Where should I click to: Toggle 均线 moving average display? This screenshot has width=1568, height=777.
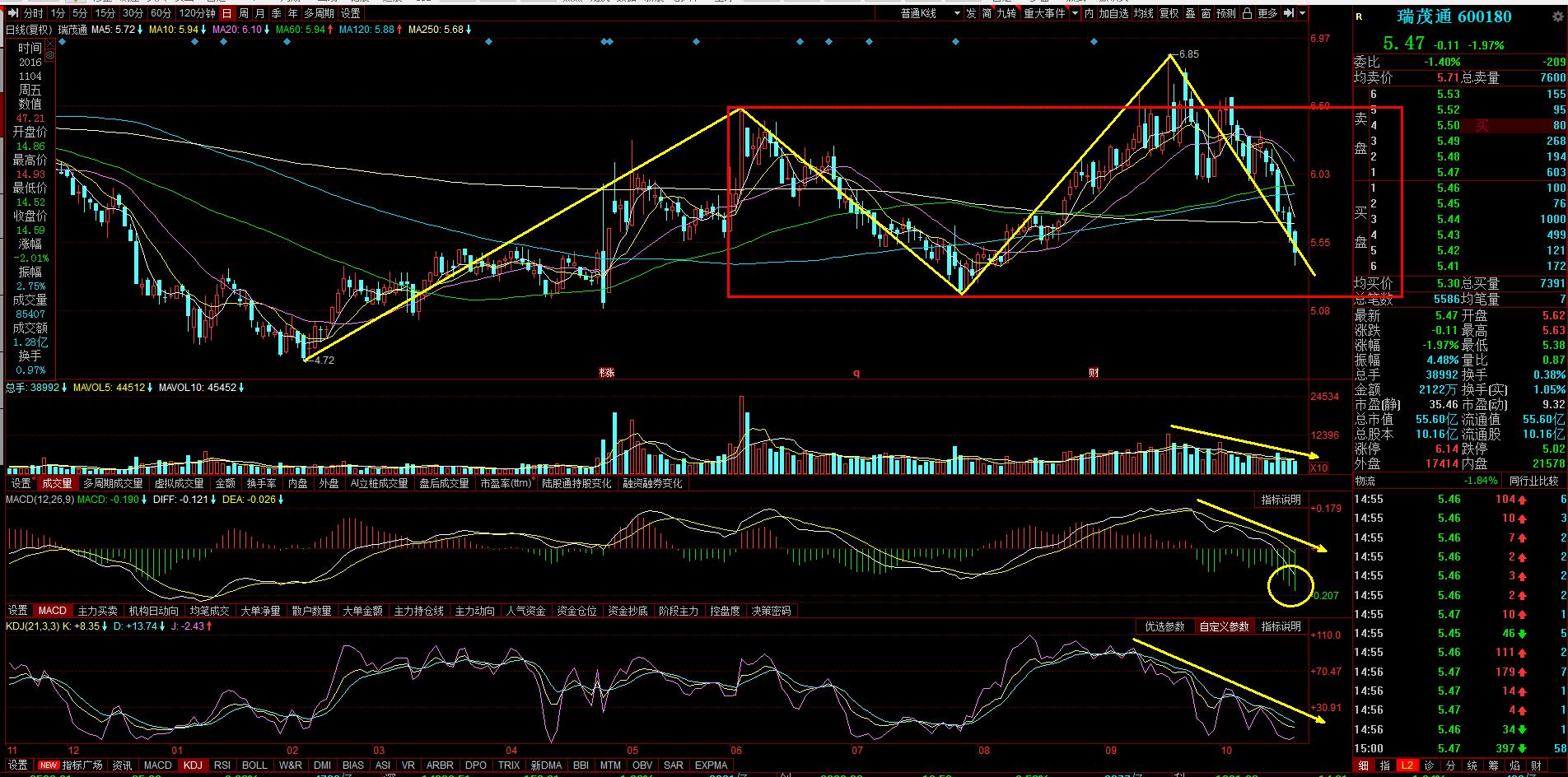coord(1143,13)
